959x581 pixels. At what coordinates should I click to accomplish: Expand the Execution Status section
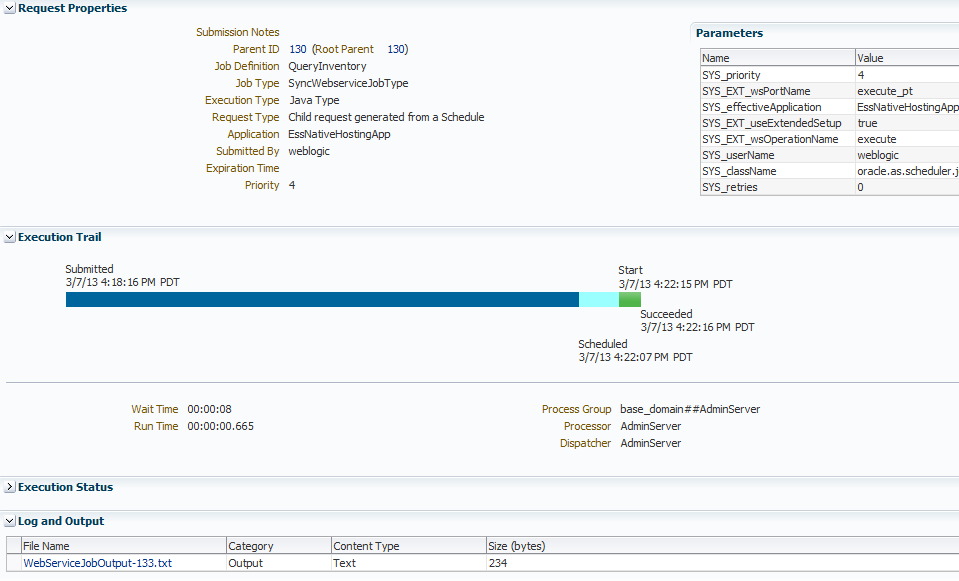(9, 487)
